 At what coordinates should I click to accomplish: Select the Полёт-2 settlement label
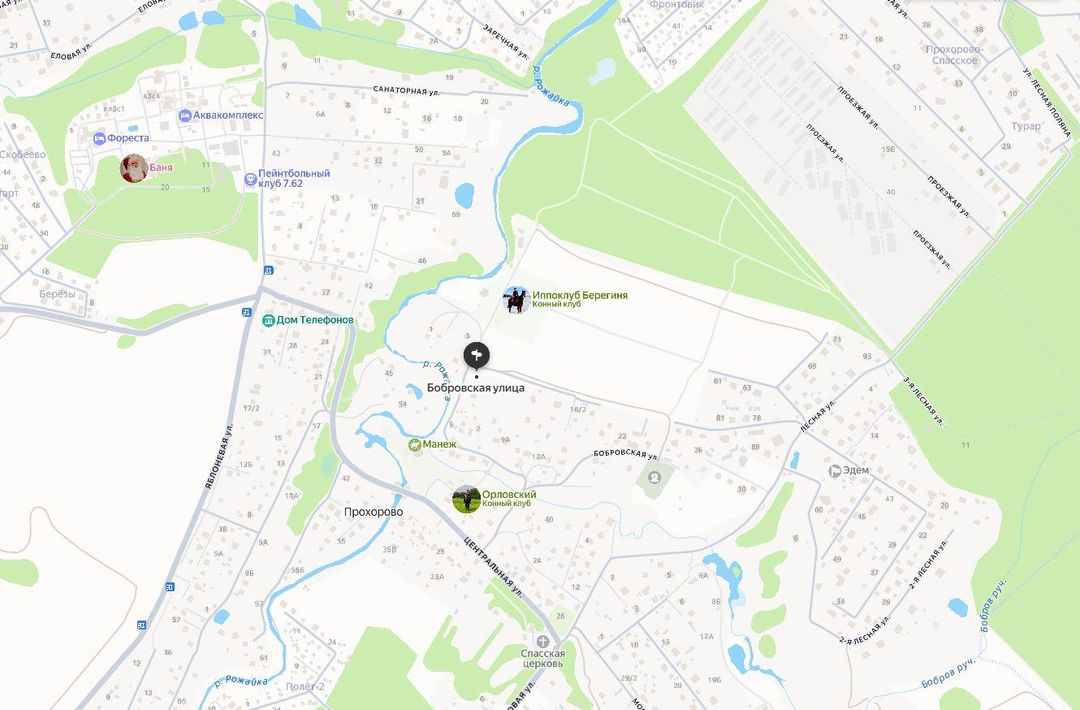[304, 687]
